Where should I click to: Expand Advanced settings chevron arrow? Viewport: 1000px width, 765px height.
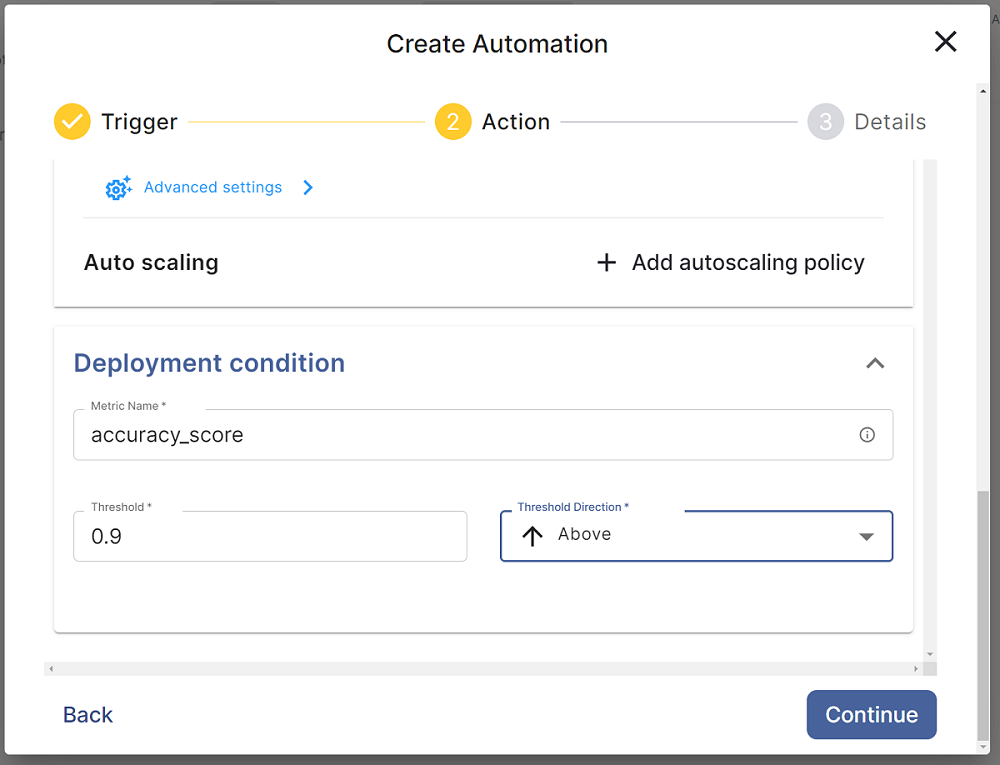[x=308, y=187]
